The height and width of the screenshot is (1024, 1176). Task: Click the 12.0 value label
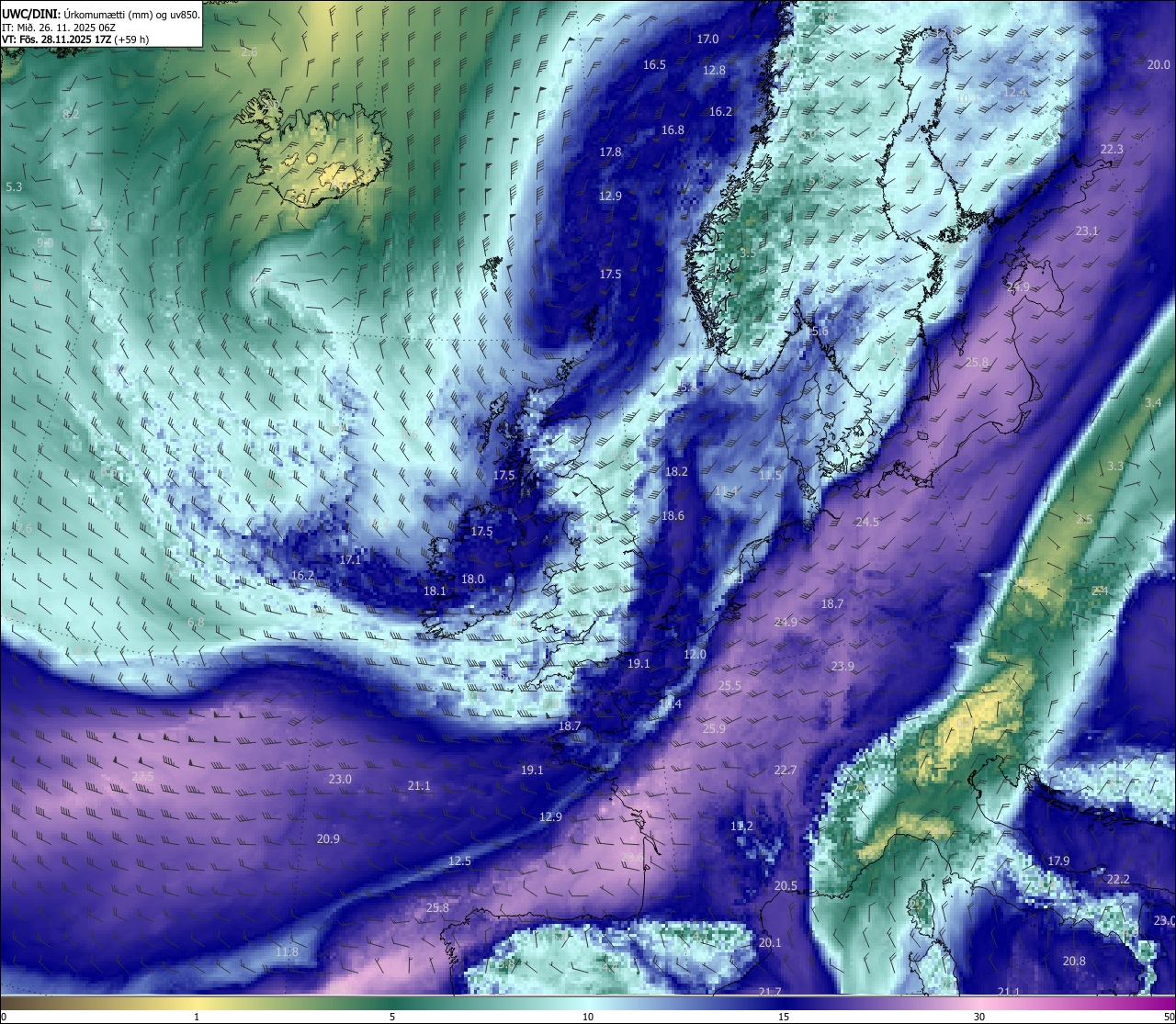(695, 655)
